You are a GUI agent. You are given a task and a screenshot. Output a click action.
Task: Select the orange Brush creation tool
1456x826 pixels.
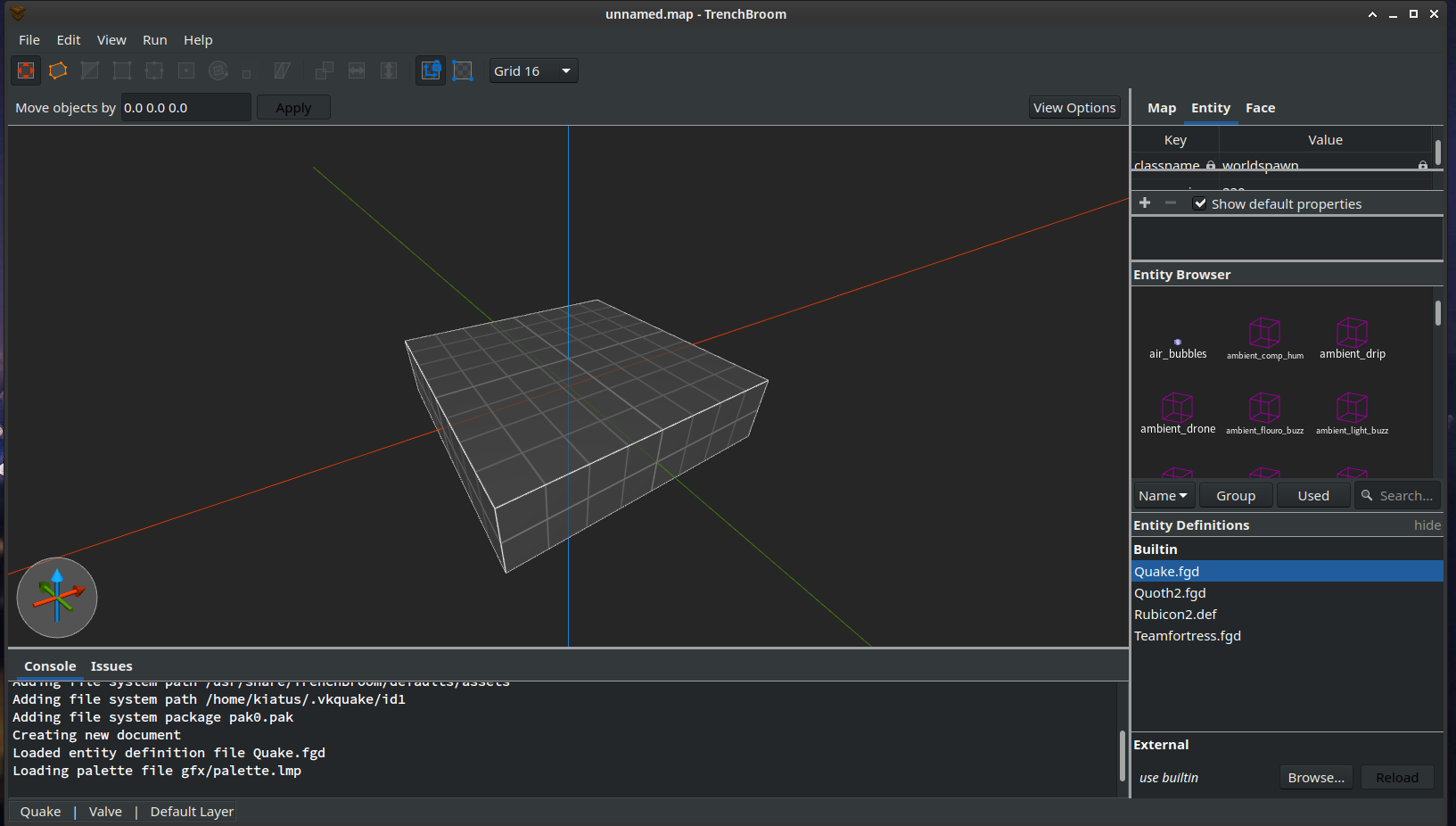pos(58,70)
